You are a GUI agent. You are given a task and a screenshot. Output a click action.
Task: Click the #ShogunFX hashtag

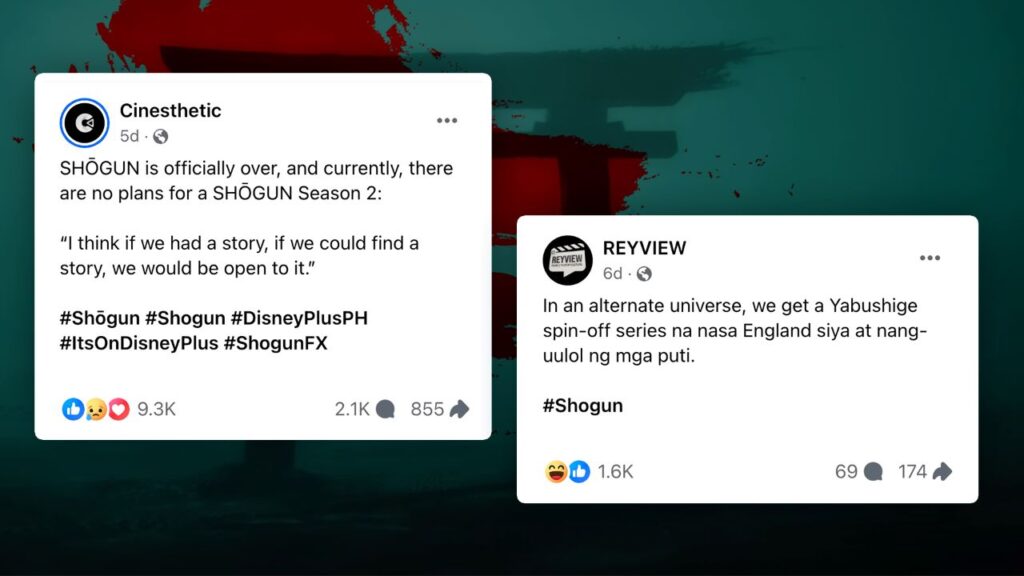tap(276, 344)
